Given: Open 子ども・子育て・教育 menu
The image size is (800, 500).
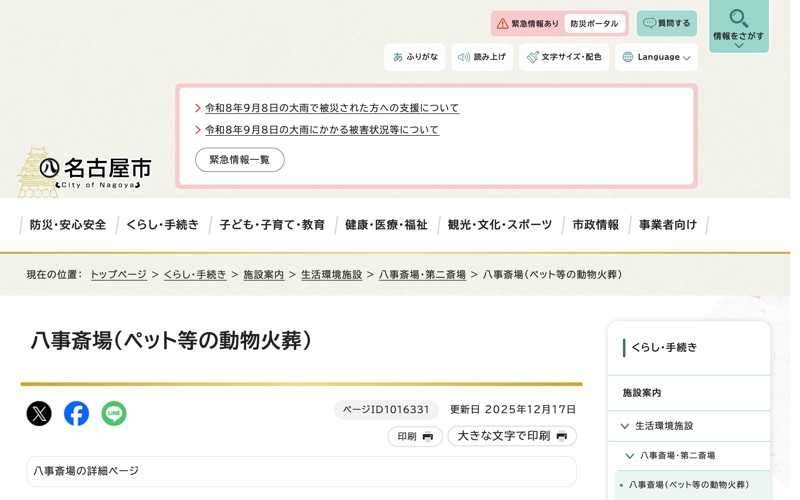Looking at the screenshot, I should point(272,224).
